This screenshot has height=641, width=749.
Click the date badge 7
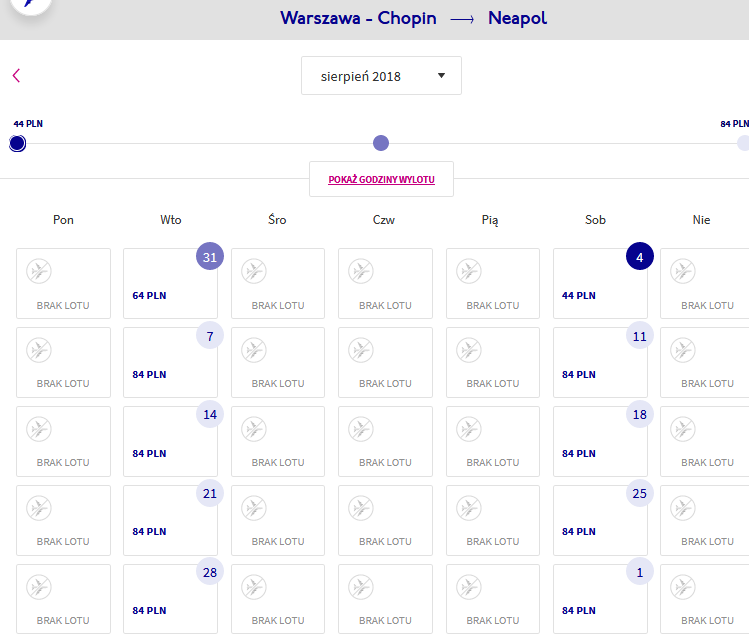(x=210, y=336)
